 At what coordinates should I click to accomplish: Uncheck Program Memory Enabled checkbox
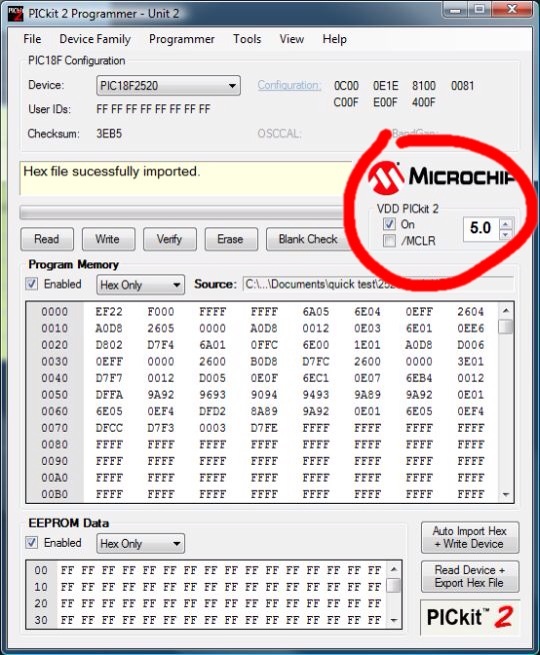click(x=32, y=284)
